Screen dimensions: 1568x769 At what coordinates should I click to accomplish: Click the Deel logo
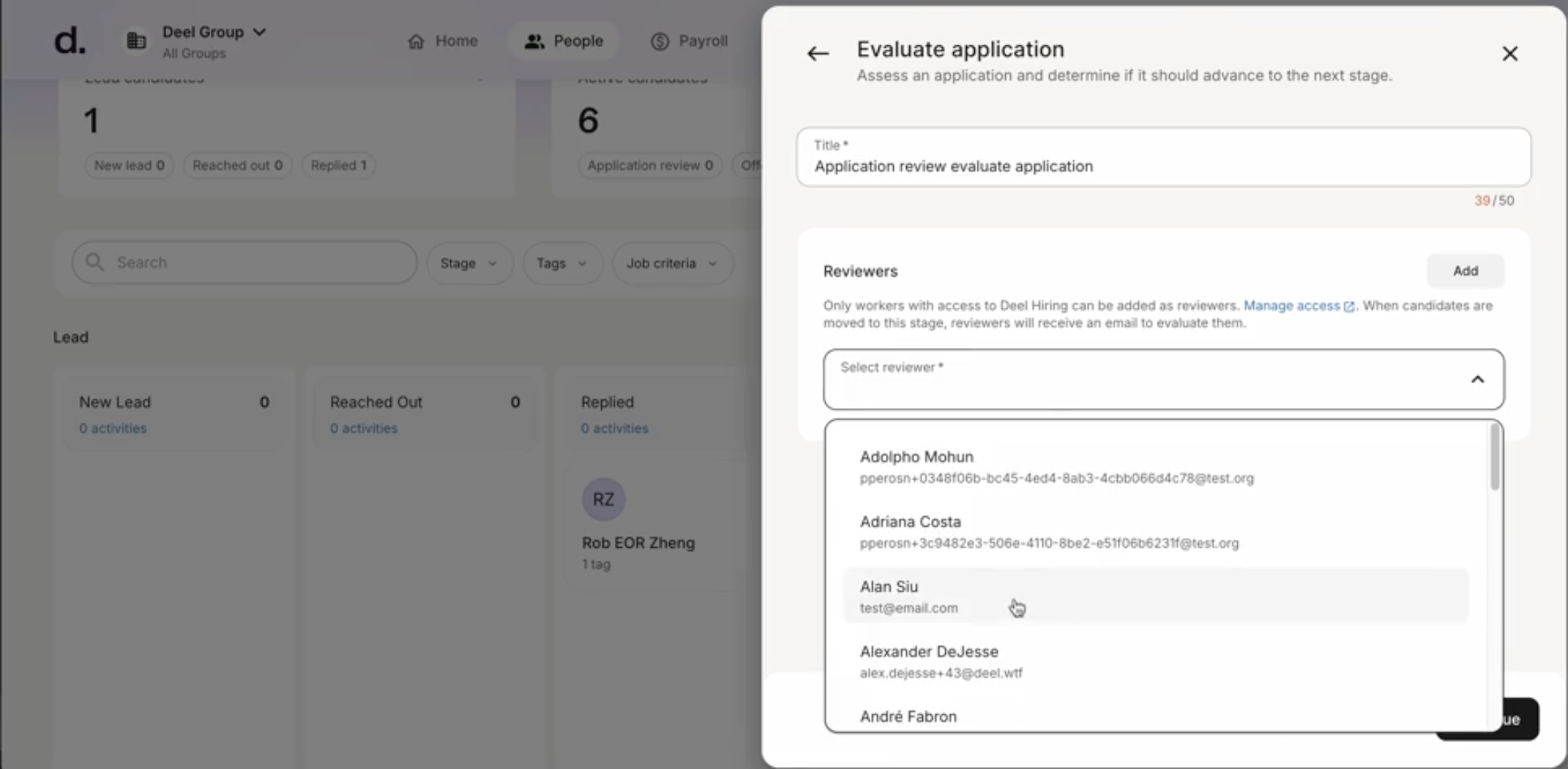point(70,40)
